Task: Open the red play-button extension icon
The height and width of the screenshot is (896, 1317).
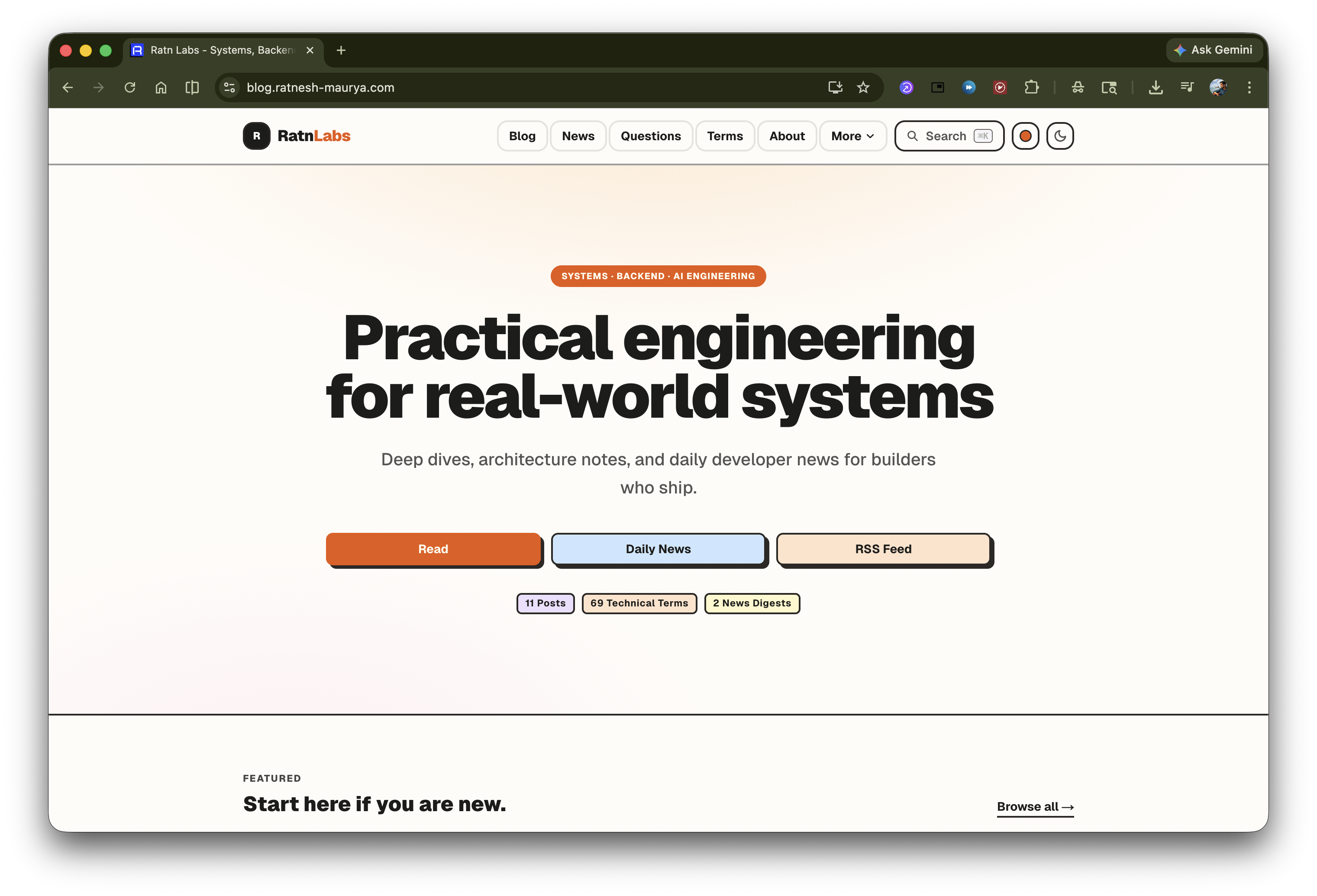Action: click(1000, 87)
